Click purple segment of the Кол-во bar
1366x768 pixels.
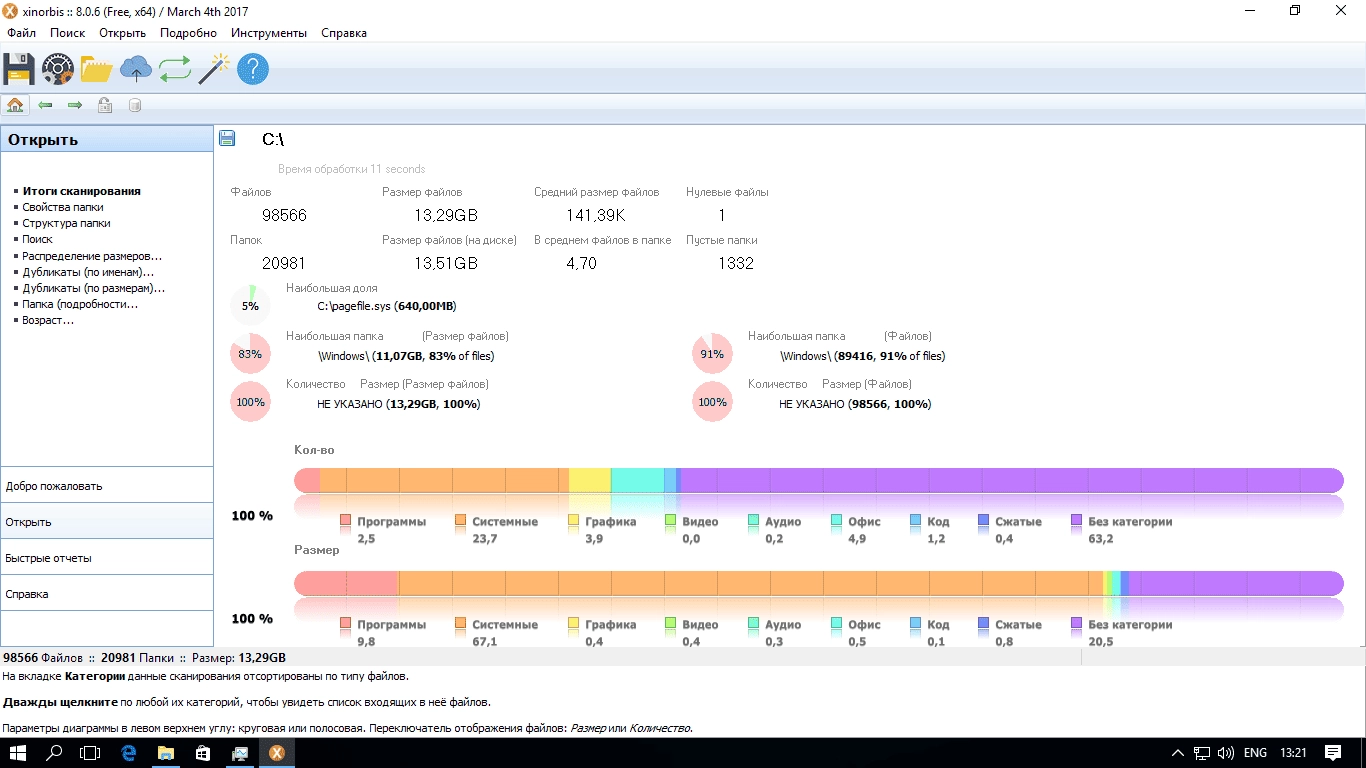[x=1012, y=480]
